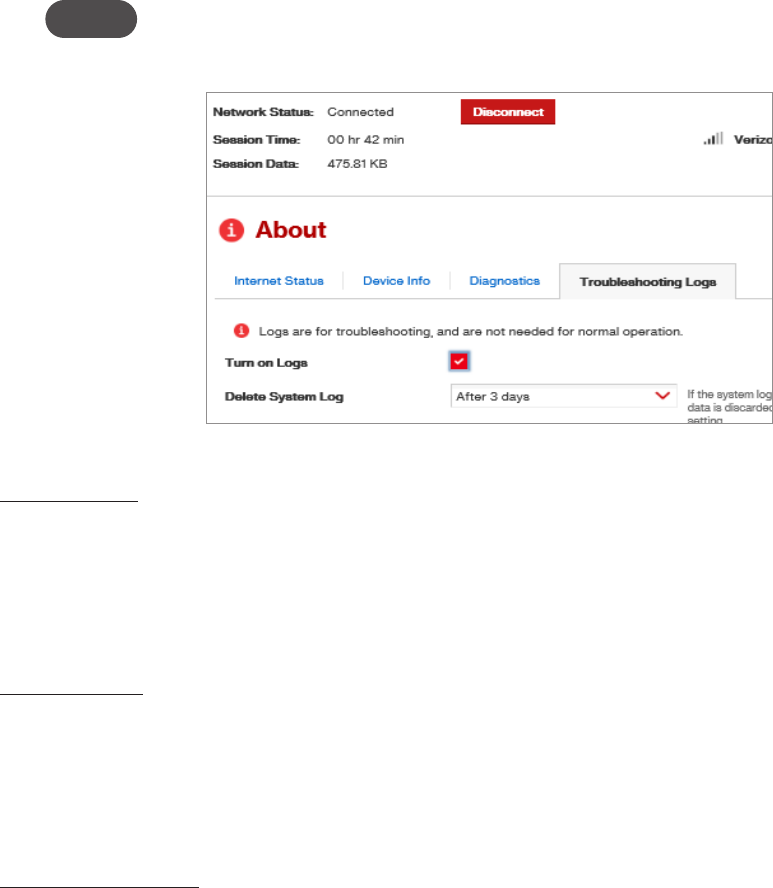Click the info icon beside the logs notice

coord(241,331)
